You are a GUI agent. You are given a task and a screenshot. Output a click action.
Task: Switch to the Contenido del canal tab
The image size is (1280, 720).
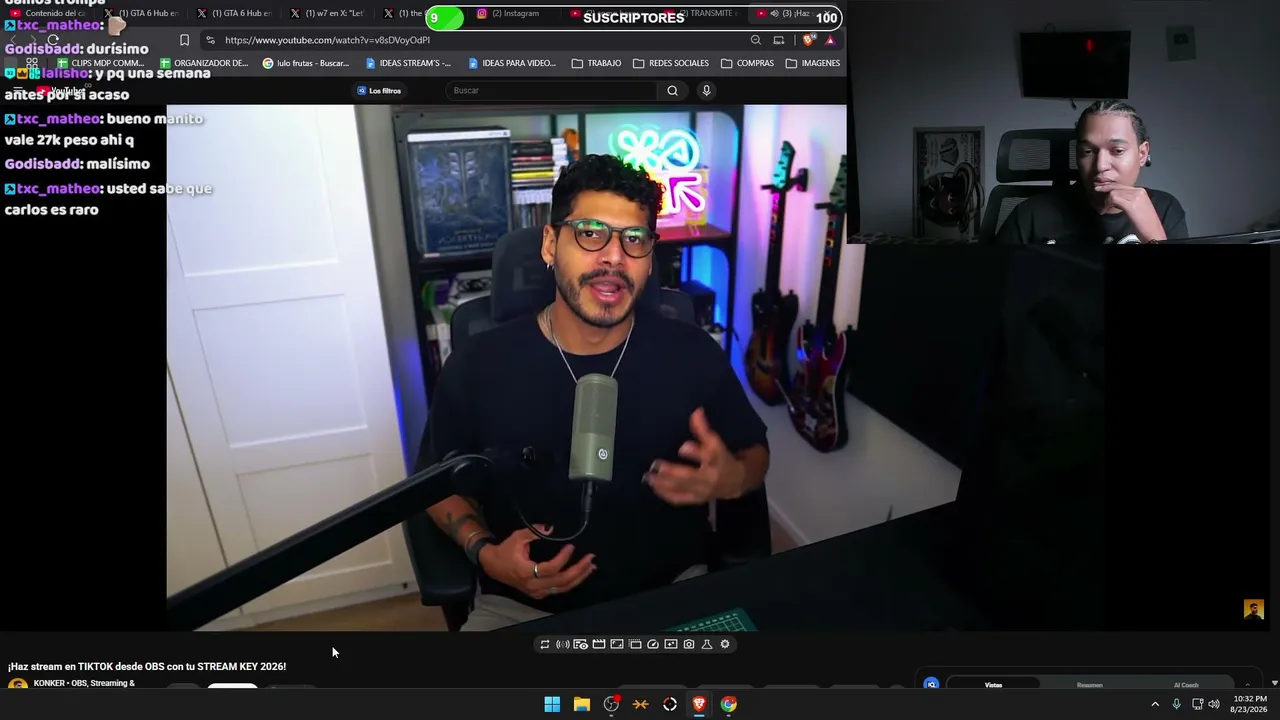pyautogui.click(x=50, y=14)
